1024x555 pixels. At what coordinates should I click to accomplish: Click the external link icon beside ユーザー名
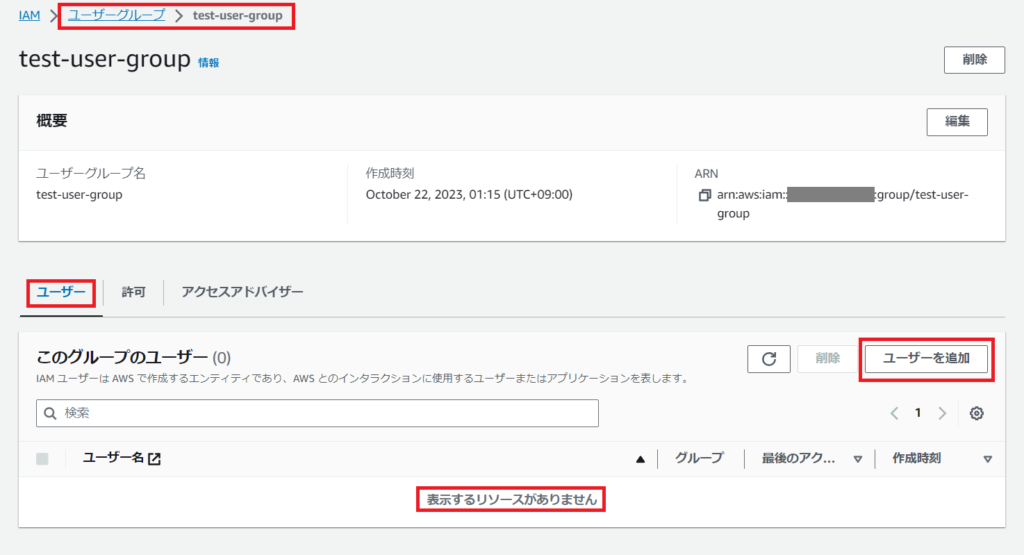coord(155,459)
